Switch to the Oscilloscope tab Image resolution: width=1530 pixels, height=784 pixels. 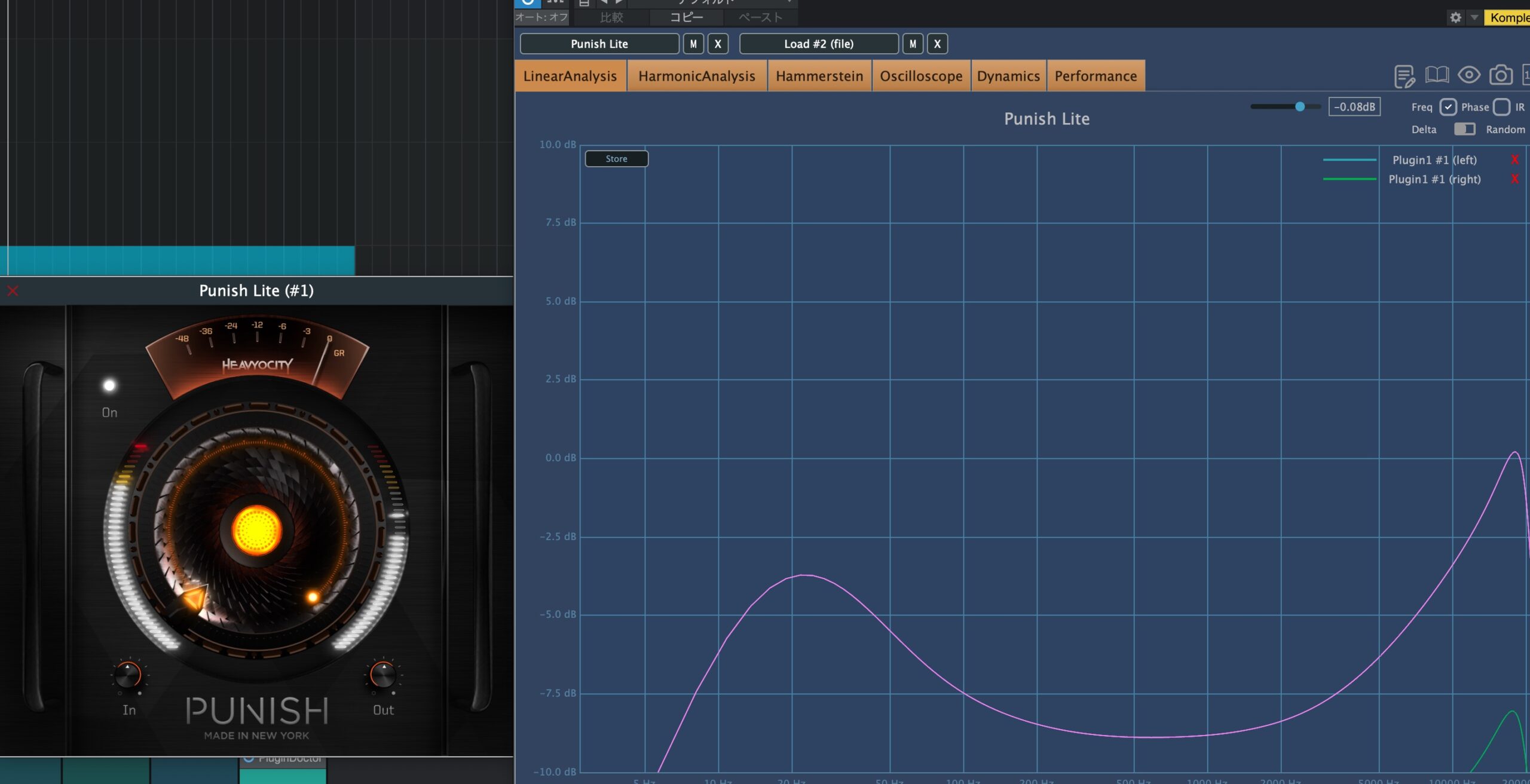pyautogui.click(x=920, y=76)
